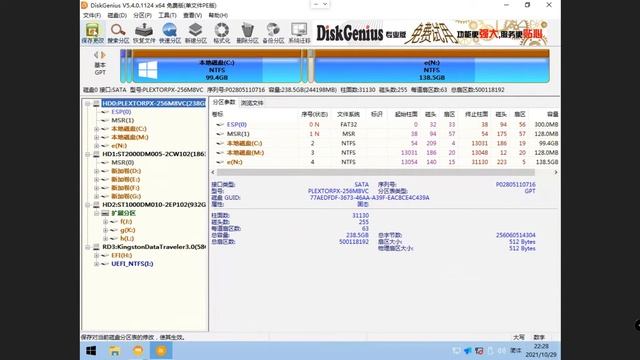Expand the 本地磁盘(M:) tree node
This screenshot has height=360, width=640.
[96, 138]
